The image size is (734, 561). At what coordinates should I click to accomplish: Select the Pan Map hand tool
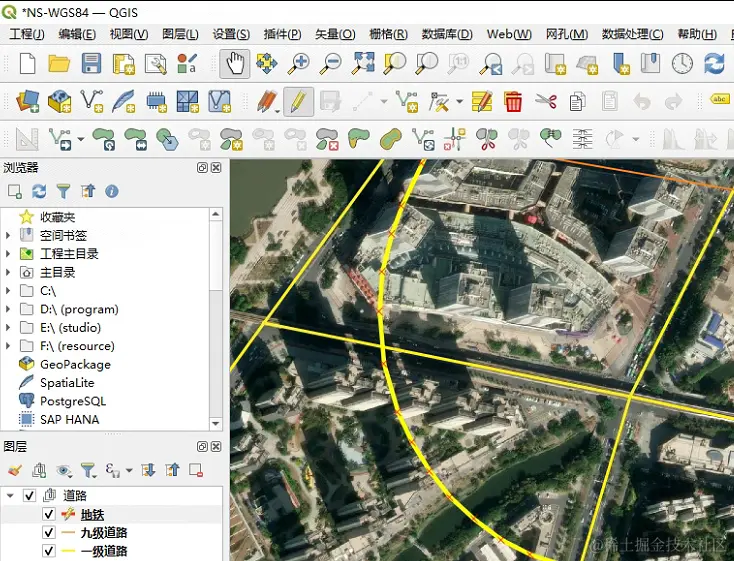pos(235,63)
